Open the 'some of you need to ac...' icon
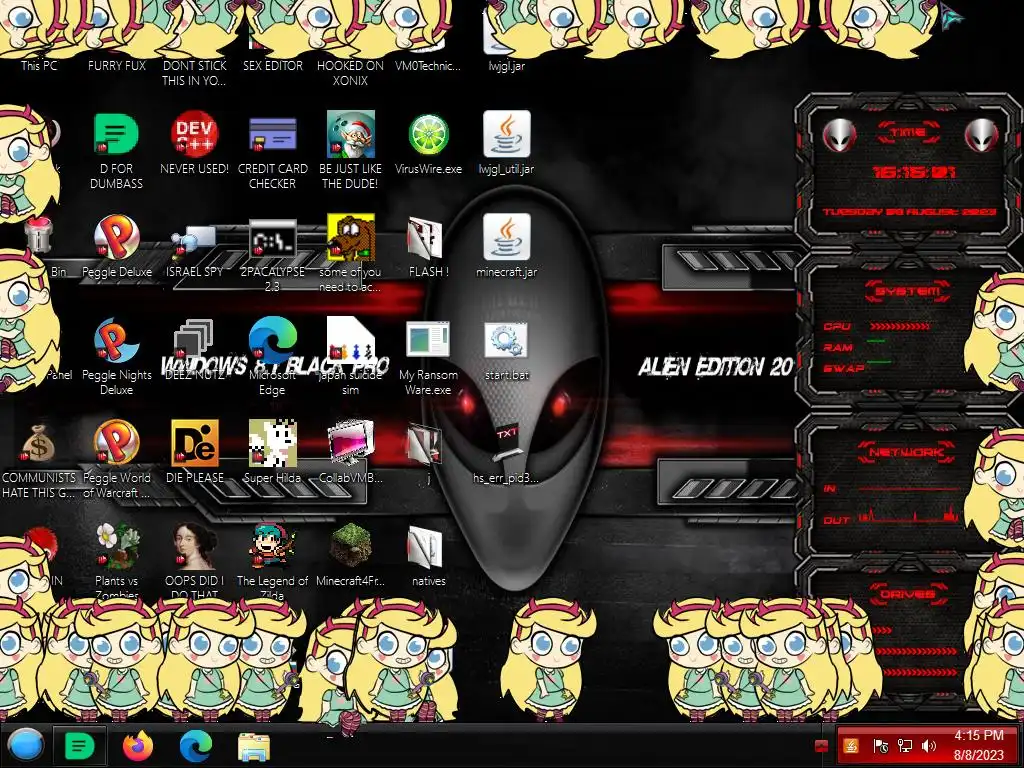The image size is (1024, 768). [x=351, y=238]
